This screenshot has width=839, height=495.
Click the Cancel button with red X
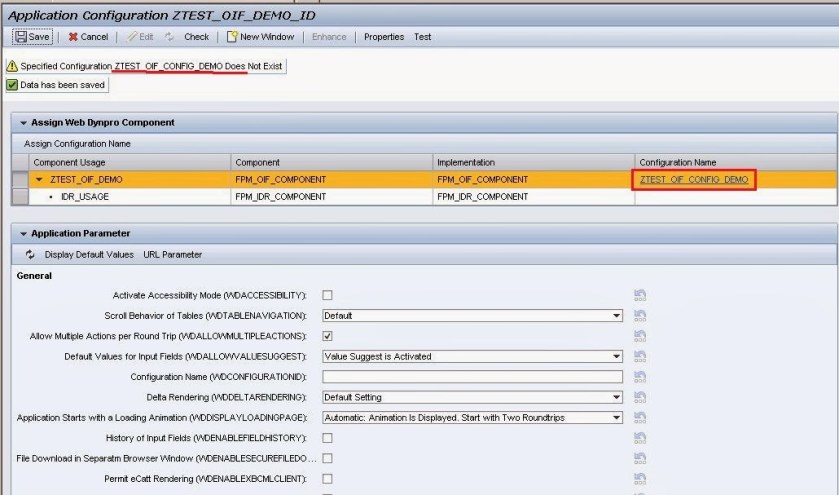87,37
